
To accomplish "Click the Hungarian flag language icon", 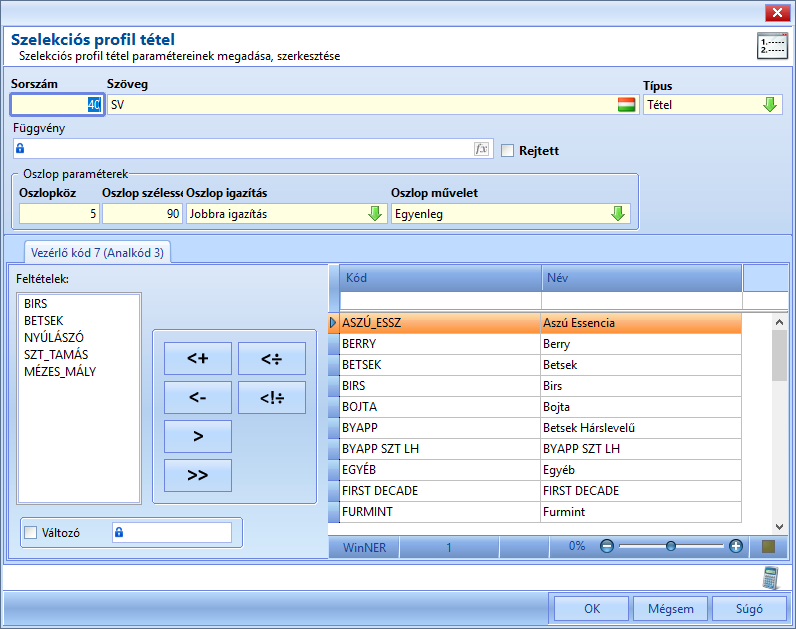I will [x=626, y=105].
